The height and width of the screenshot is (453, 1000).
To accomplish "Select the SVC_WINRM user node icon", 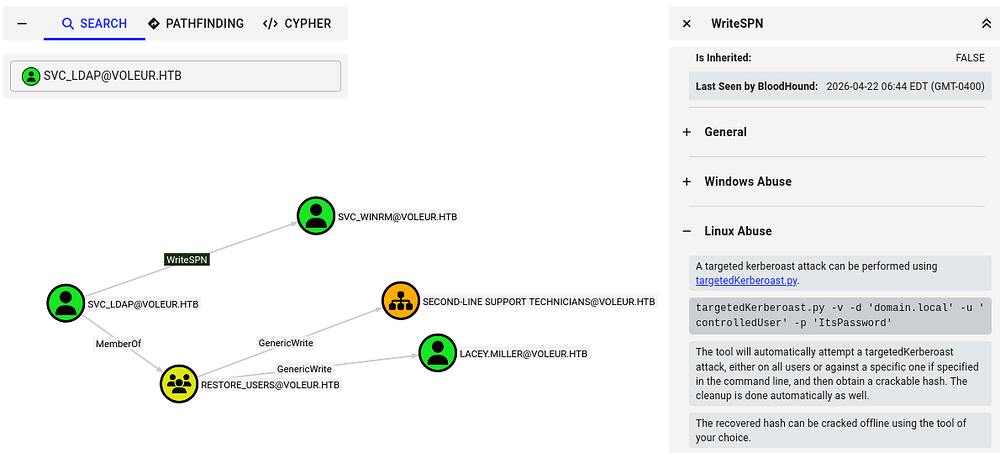I will (316, 215).
